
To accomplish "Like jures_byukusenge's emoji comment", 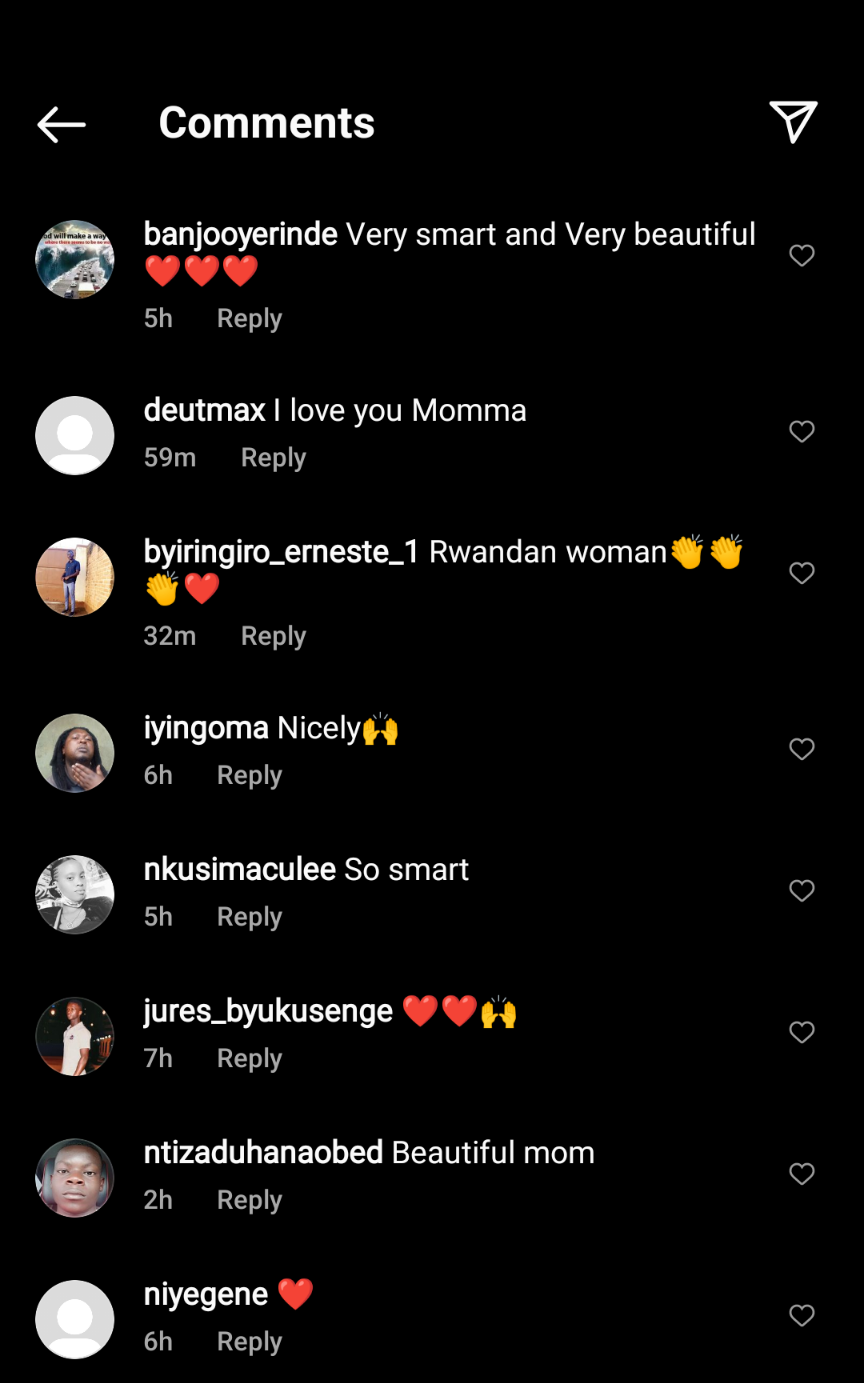I will (x=802, y=1032).
